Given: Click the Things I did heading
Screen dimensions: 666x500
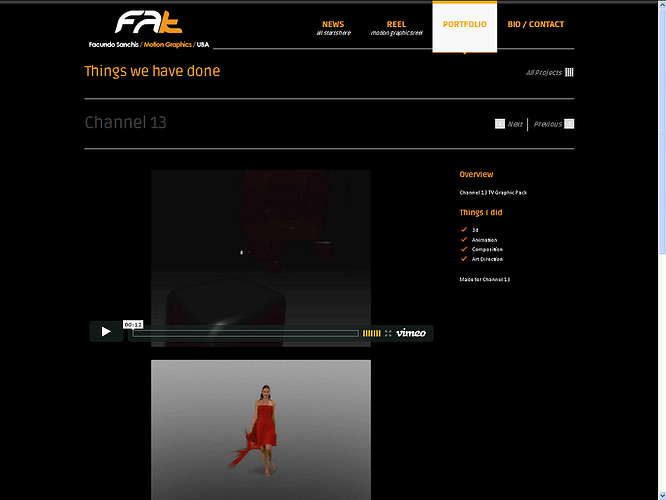Looking at the screenshot, I should click(x=481, y=212).
